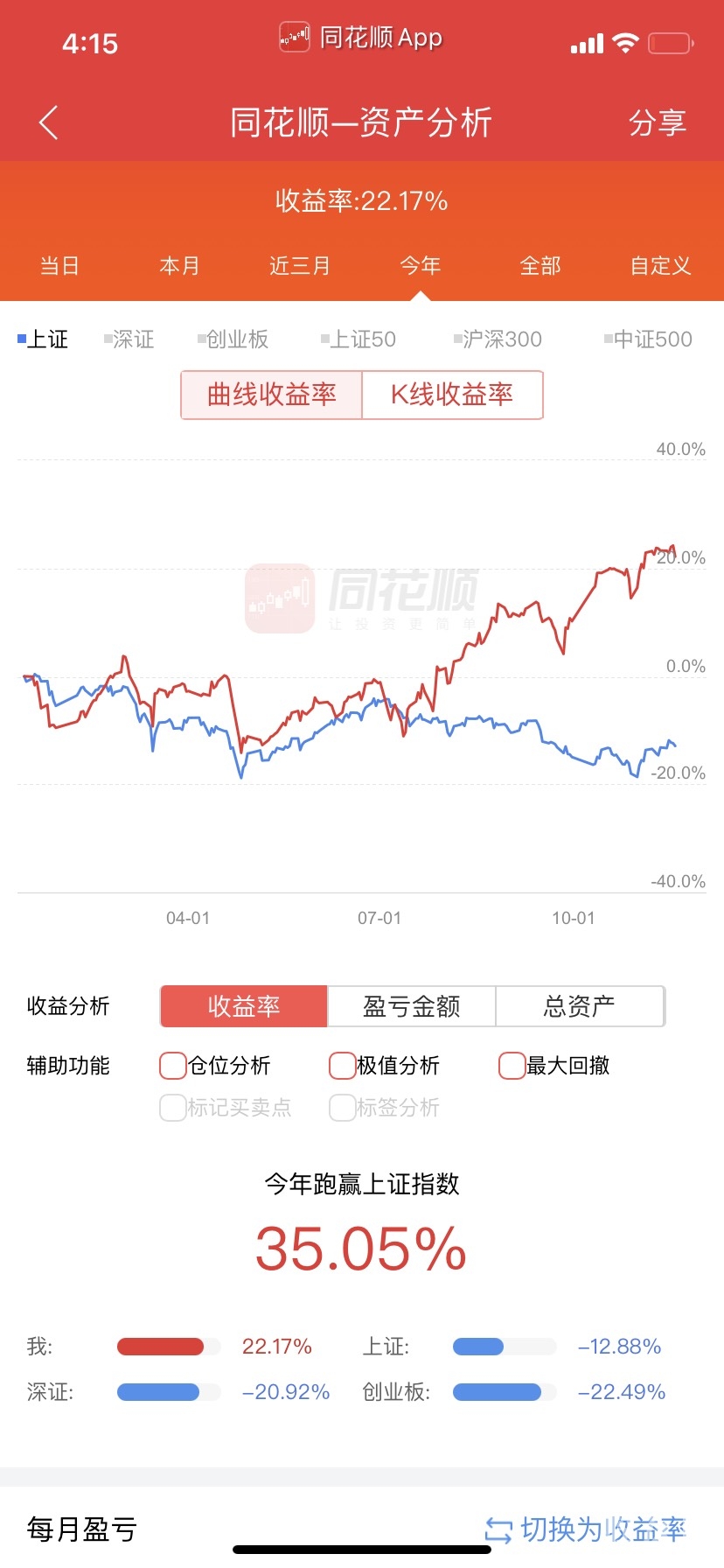Toggle the 最大回撤 checkbox
Image resolution: width=724 pixels, height=1568 pixels.
click(x=512, y=1066)
